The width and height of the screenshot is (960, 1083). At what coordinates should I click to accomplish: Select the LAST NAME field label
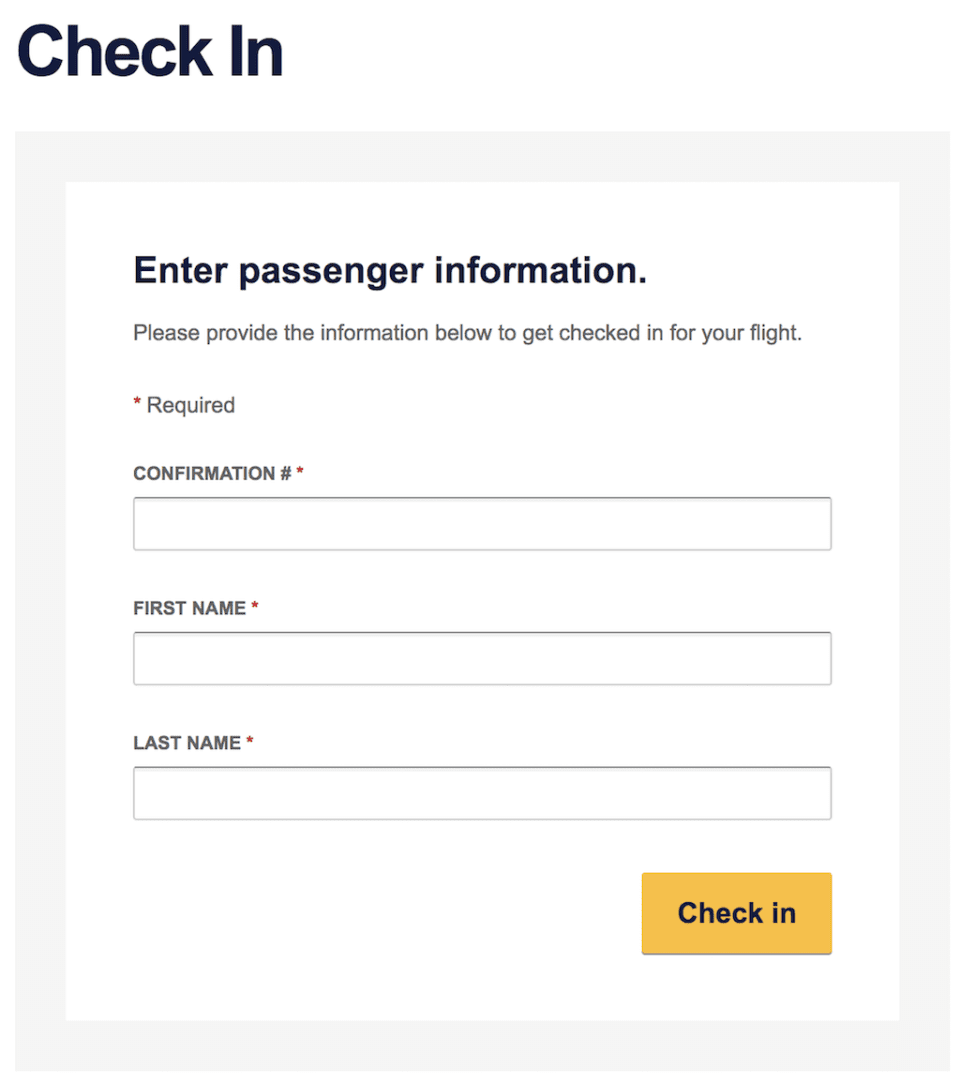188,743
